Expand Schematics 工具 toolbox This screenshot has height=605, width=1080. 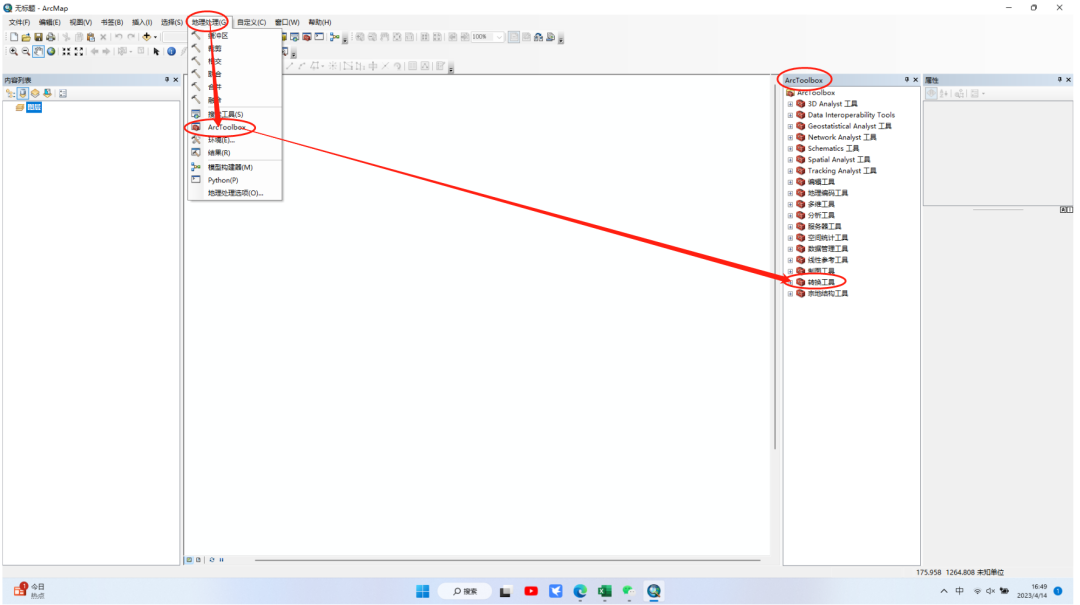point(791,149)
